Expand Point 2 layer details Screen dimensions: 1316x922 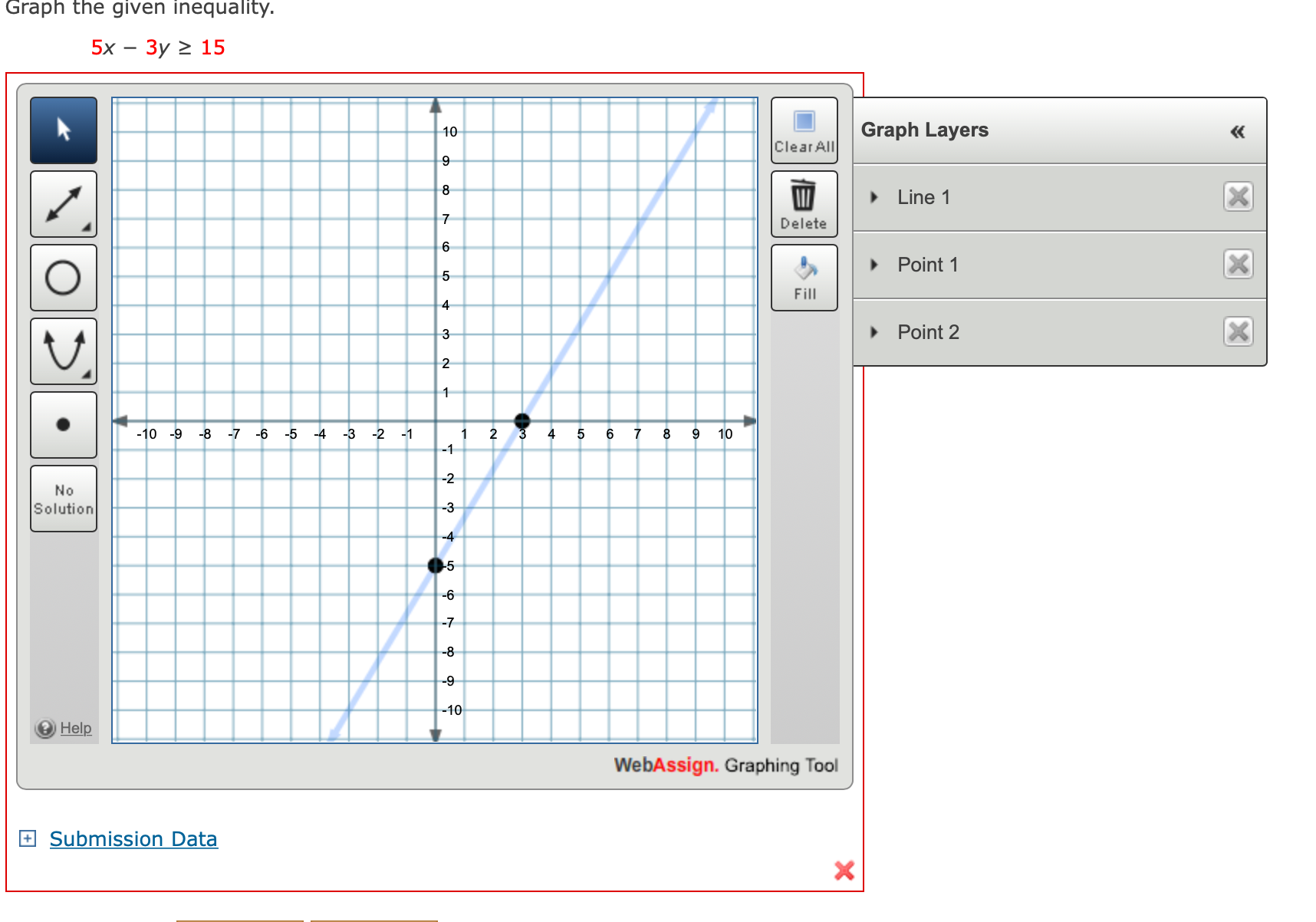click(873, 331)
